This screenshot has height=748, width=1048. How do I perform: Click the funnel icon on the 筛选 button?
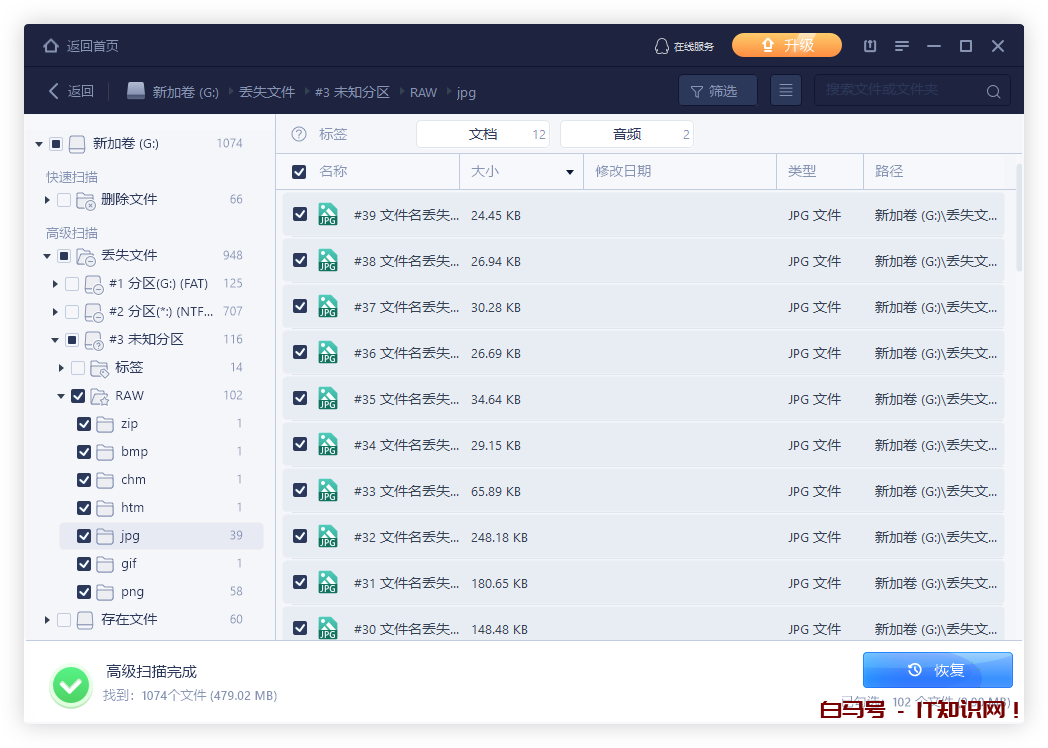click(699, 90)
